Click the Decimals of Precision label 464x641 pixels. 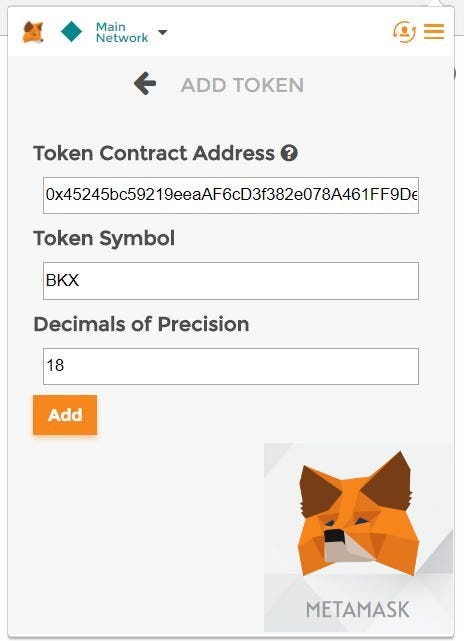click(x=141, y=324)
